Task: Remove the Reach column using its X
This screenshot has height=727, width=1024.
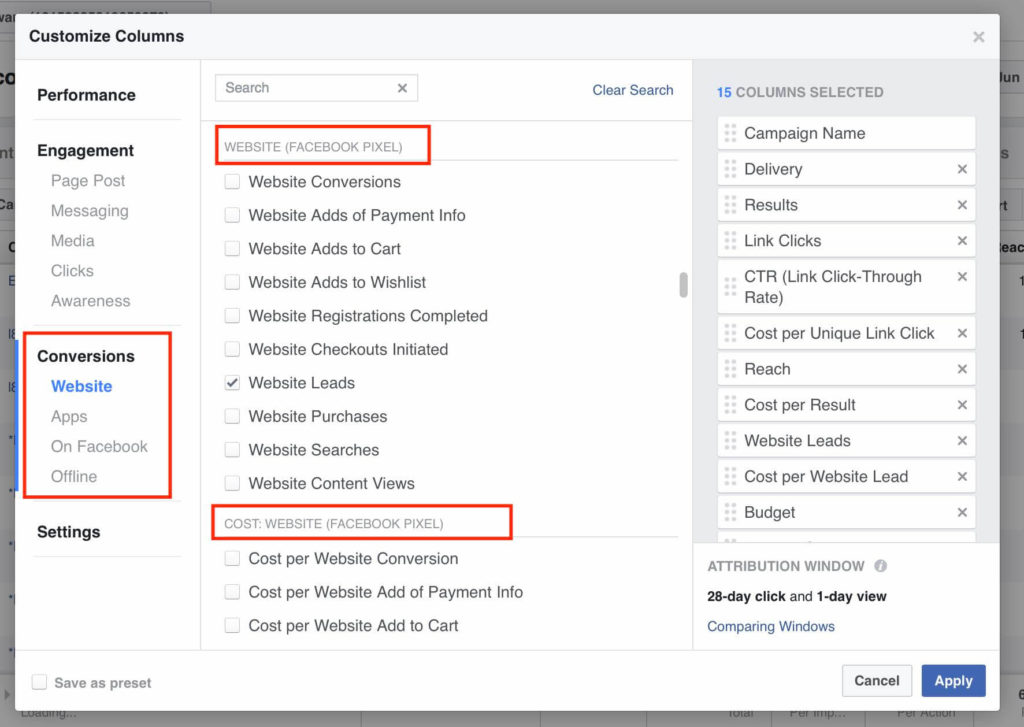Action: [x=962, y=369]
